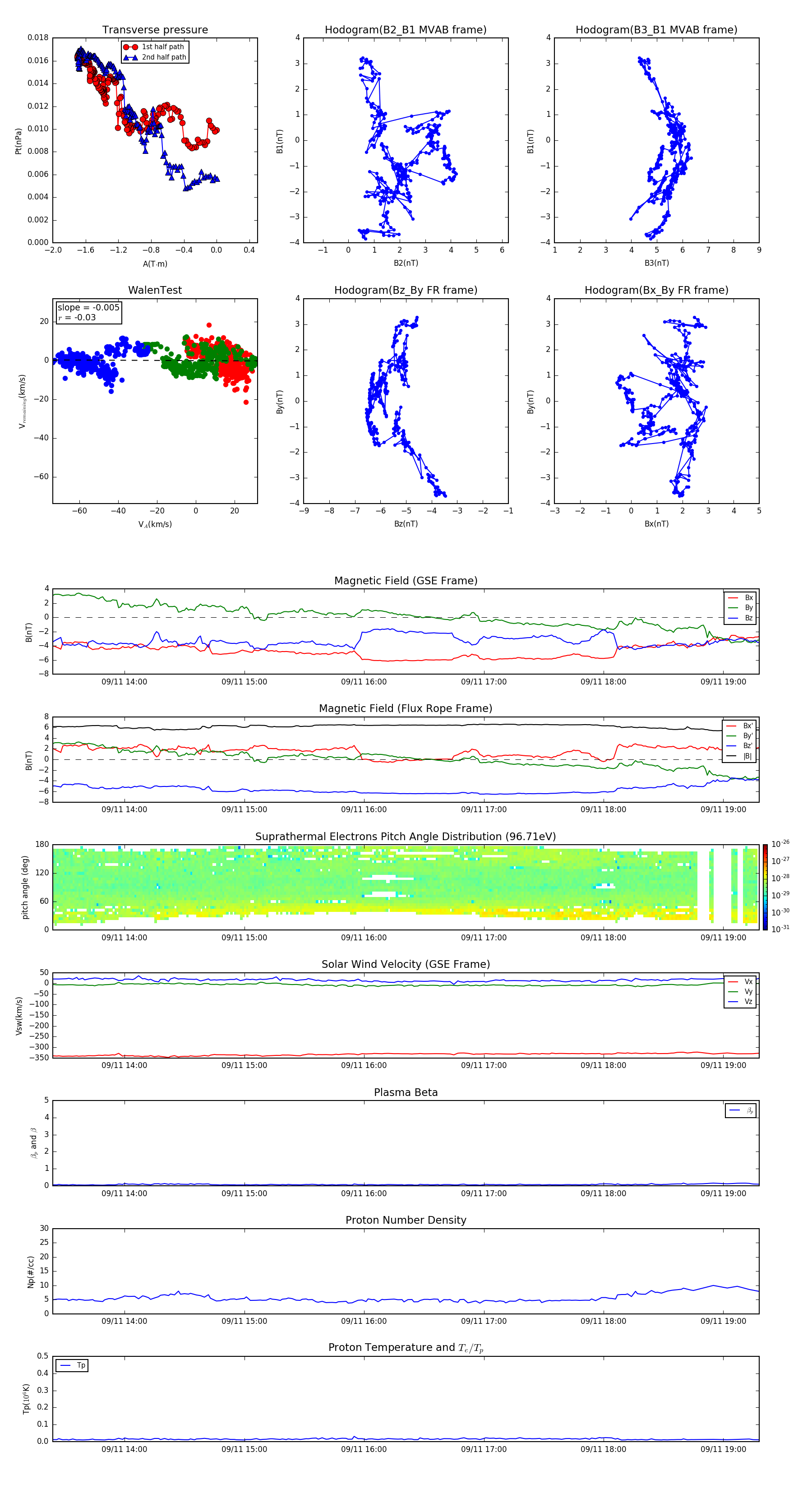Screen dimensions: 812x1489
Task: Click the 'slope = -0.005' annotation
Action: coord(88,308)
